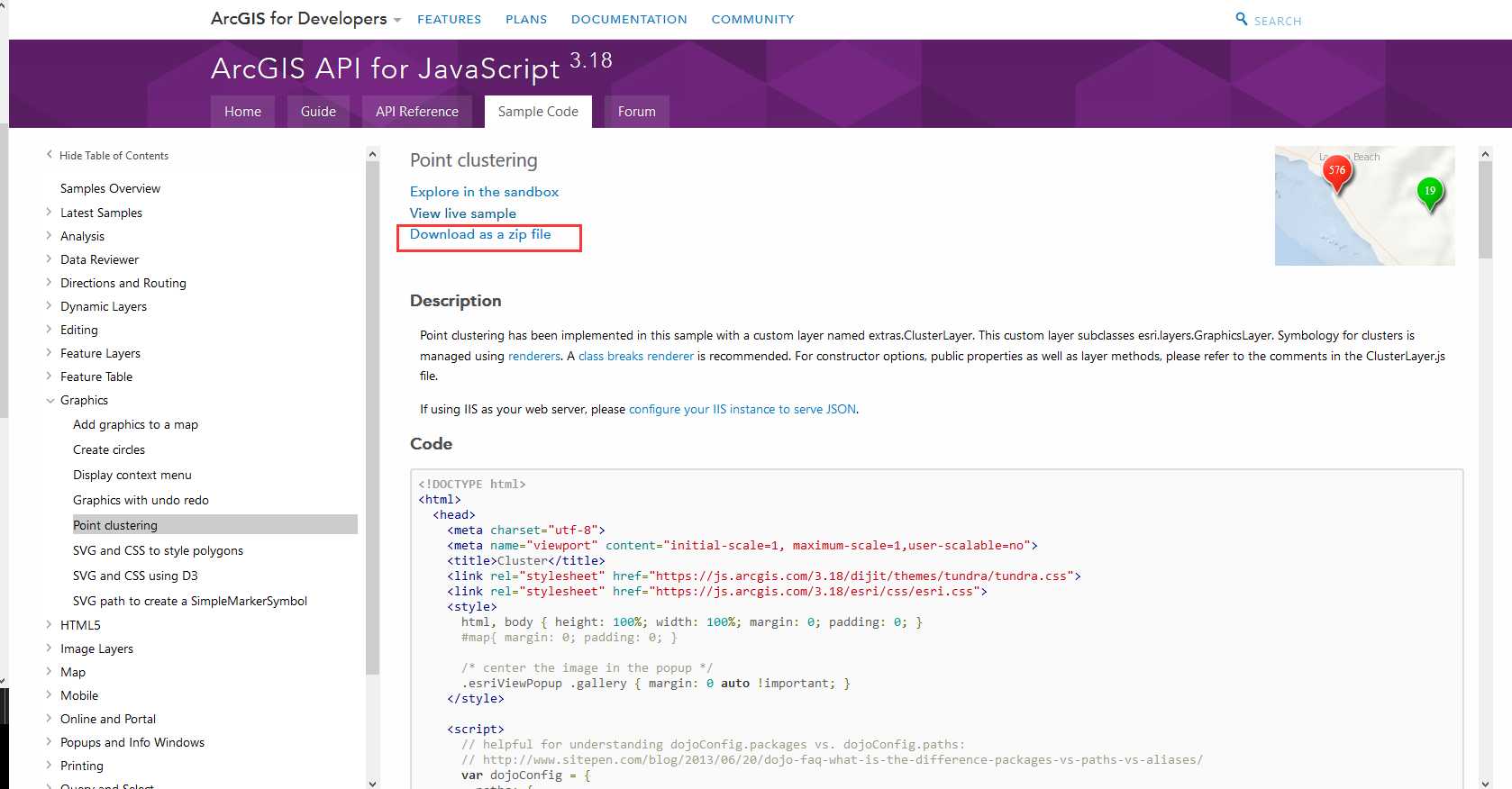Expand the HTML5 section

(x=50, y=625)
